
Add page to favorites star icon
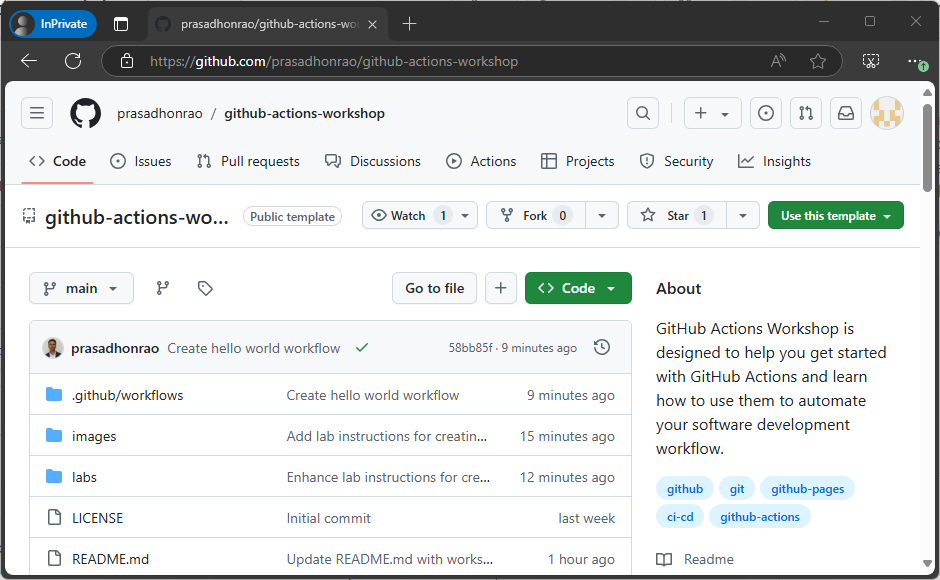tap(818, 61)
